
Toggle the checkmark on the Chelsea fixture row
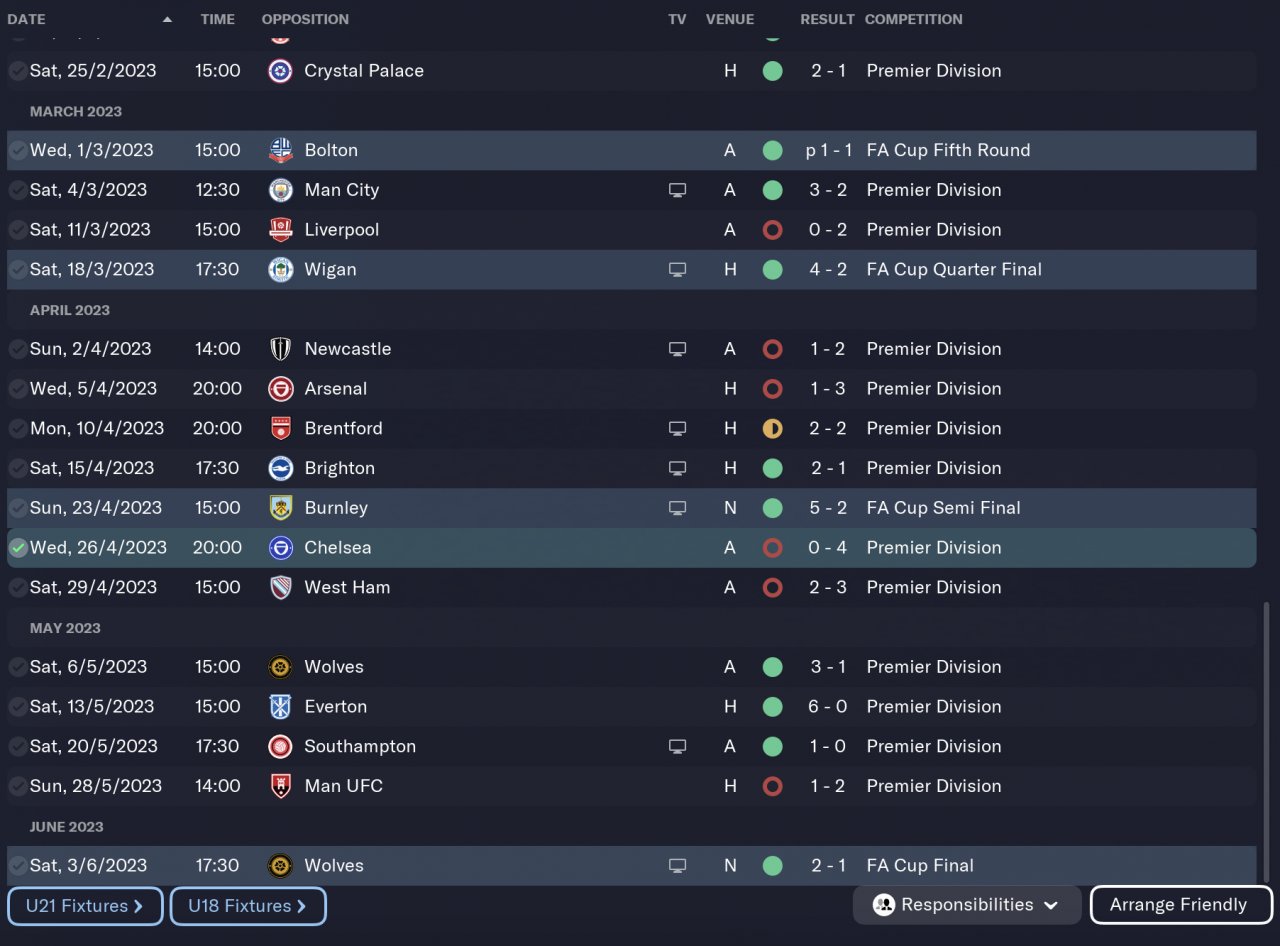click(18, 548)
